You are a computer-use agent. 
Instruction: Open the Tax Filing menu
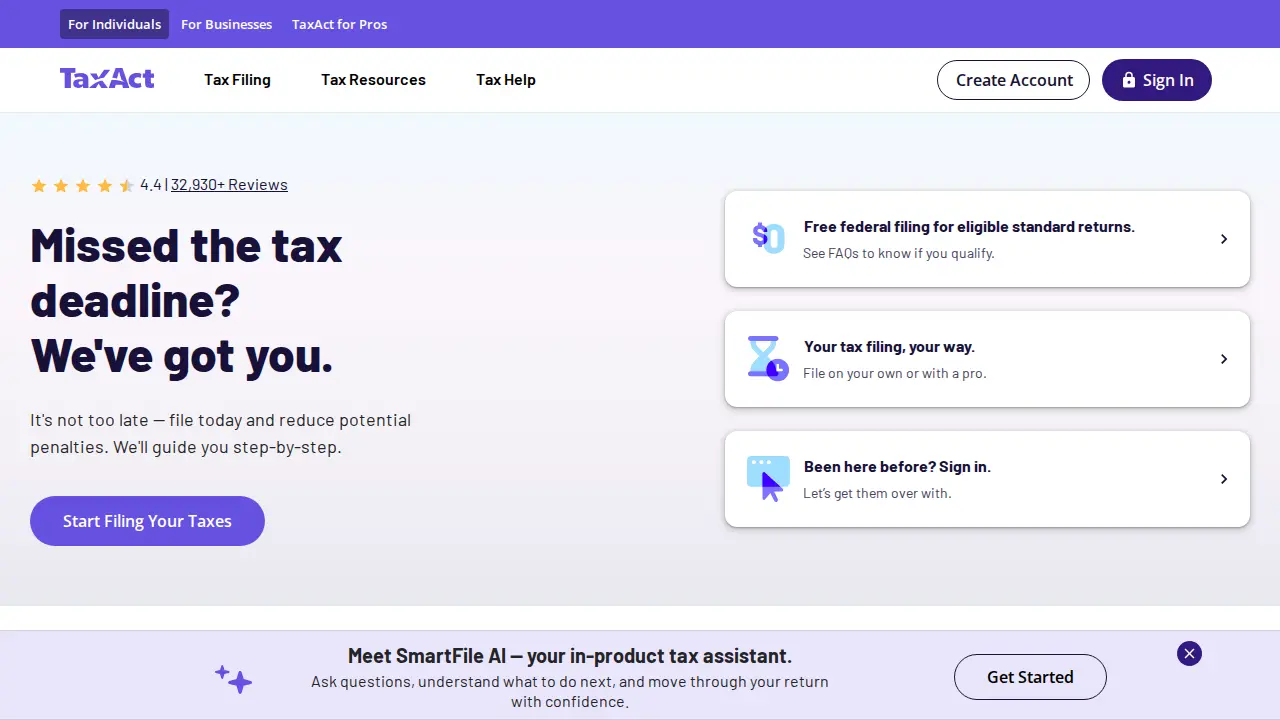tap(237, 80)
